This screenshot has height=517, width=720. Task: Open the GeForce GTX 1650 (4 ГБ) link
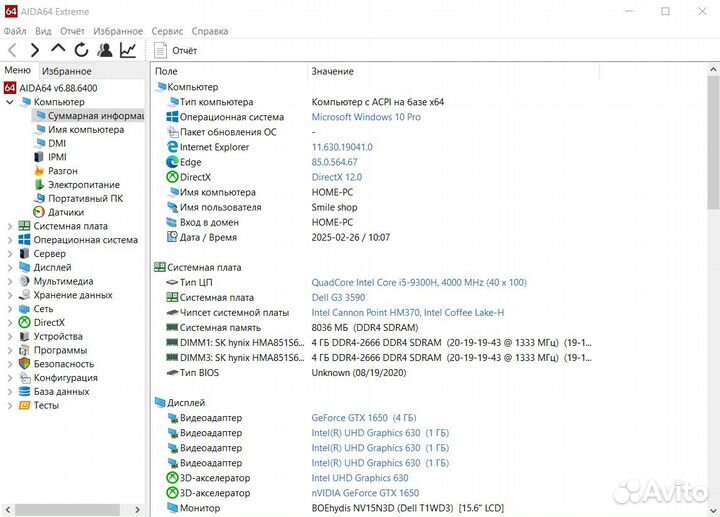[364, 418]
